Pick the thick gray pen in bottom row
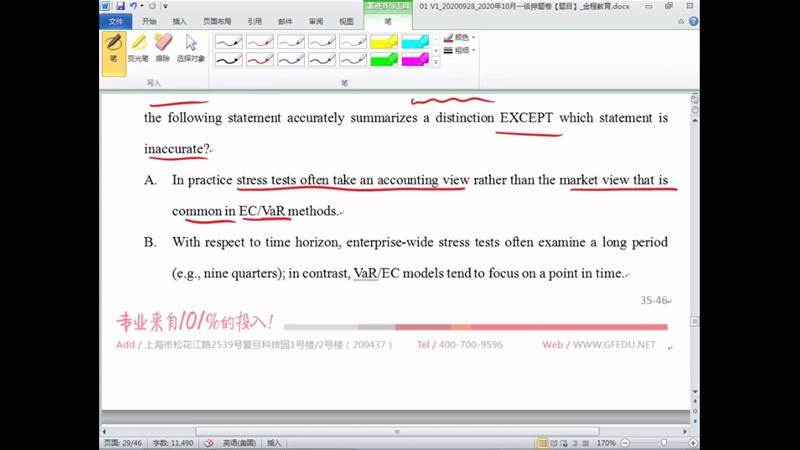This screenshot has height=450, width=800. (353, 60)
